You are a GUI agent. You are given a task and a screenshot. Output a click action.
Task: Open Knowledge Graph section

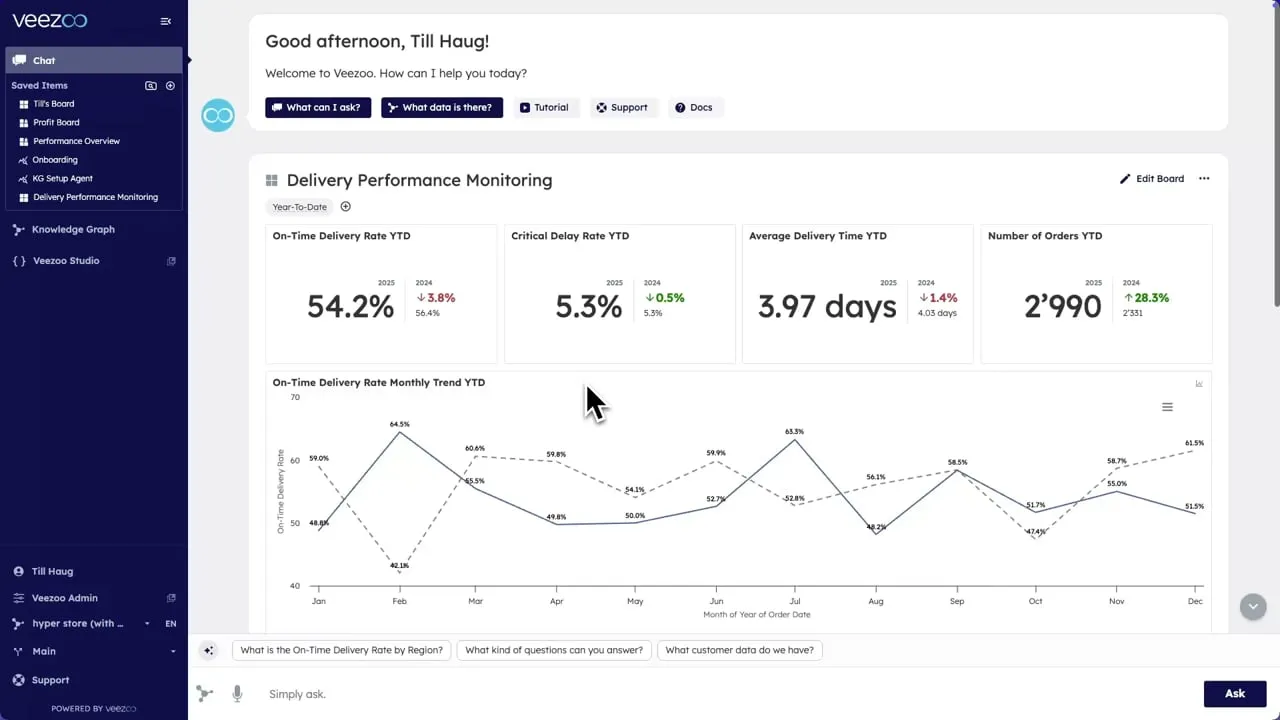(73, 229)
